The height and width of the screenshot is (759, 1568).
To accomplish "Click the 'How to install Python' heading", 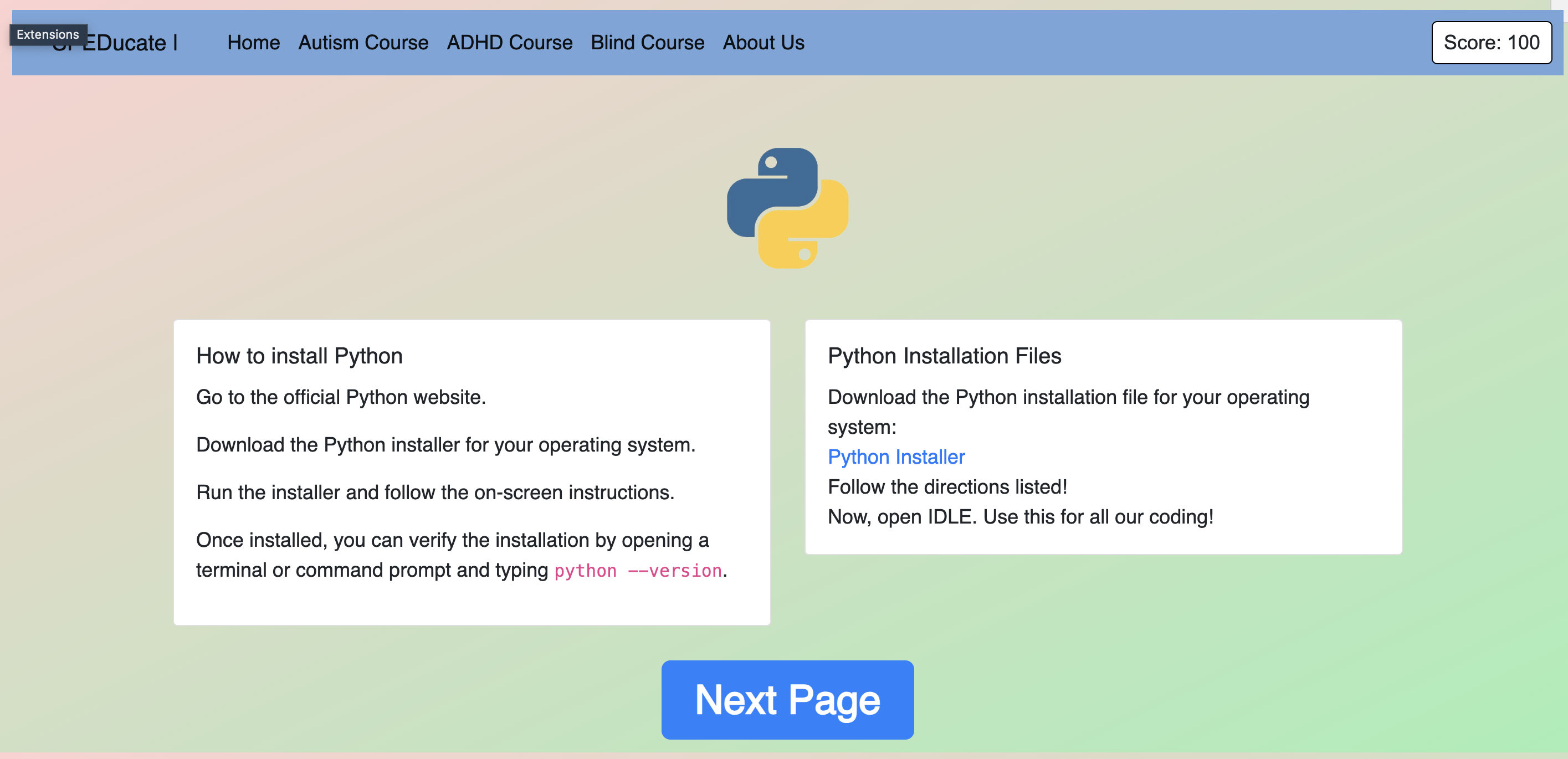I will (299, 356).
